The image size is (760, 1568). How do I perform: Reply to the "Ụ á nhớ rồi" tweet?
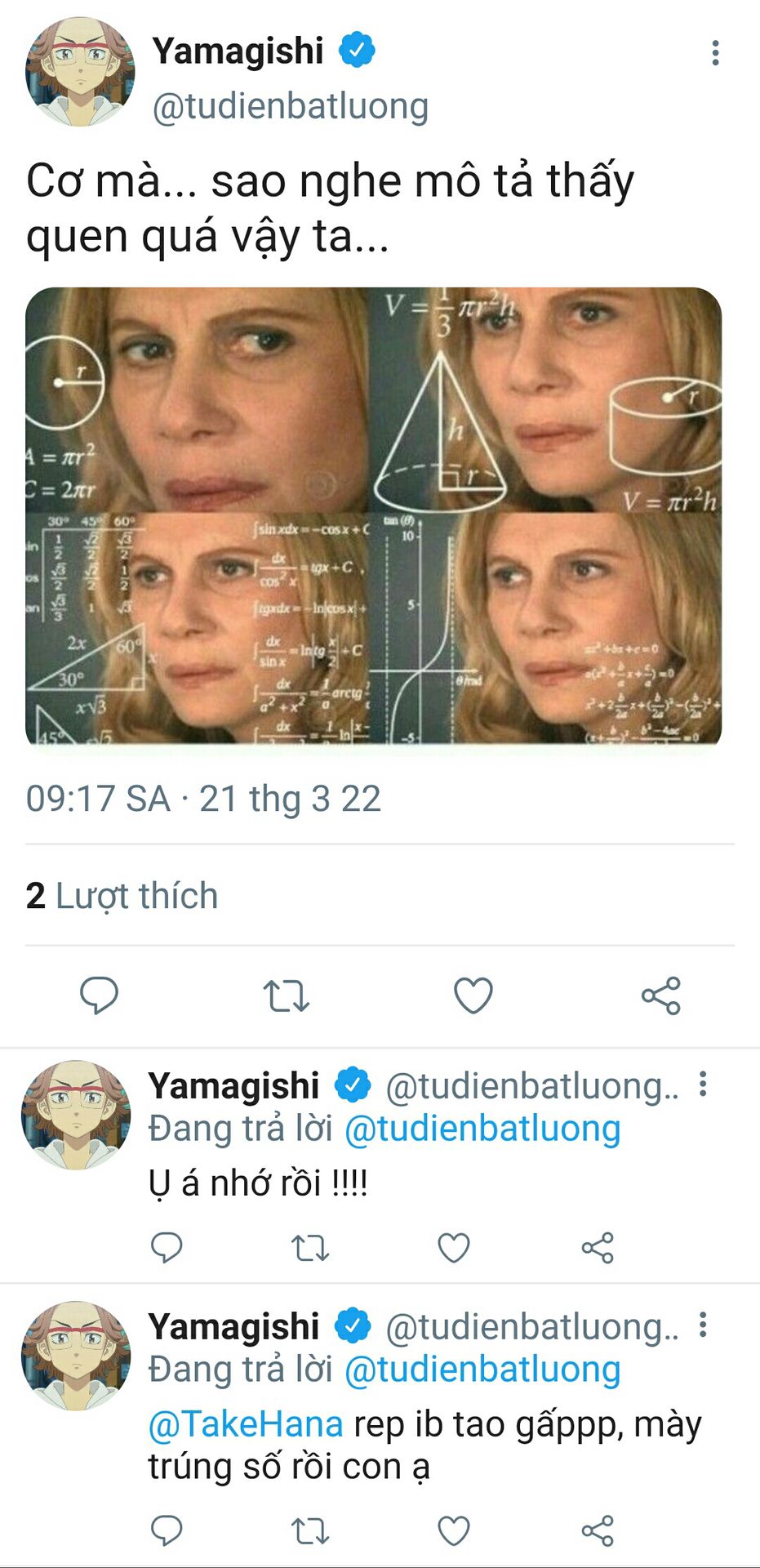[x=167, y=1247]
